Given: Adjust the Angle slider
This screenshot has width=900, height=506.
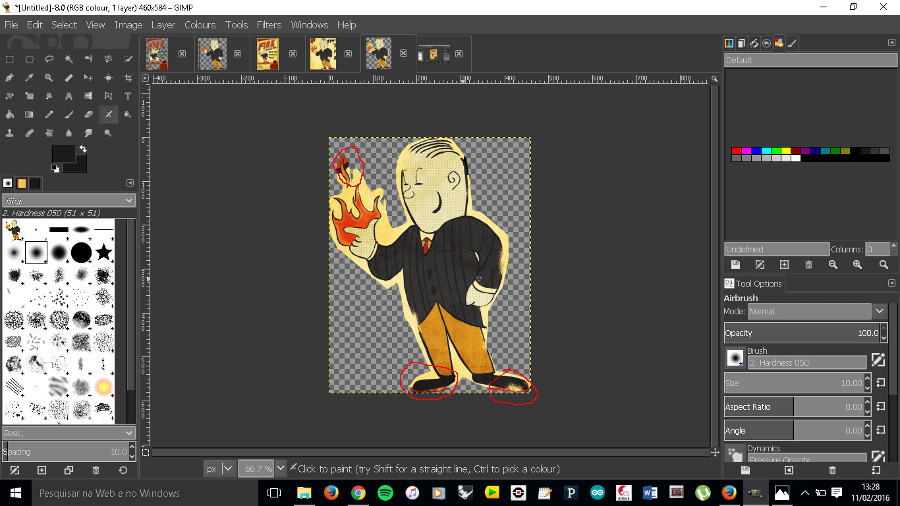Looking at the screenshot, I should click(x=798, y=430).
